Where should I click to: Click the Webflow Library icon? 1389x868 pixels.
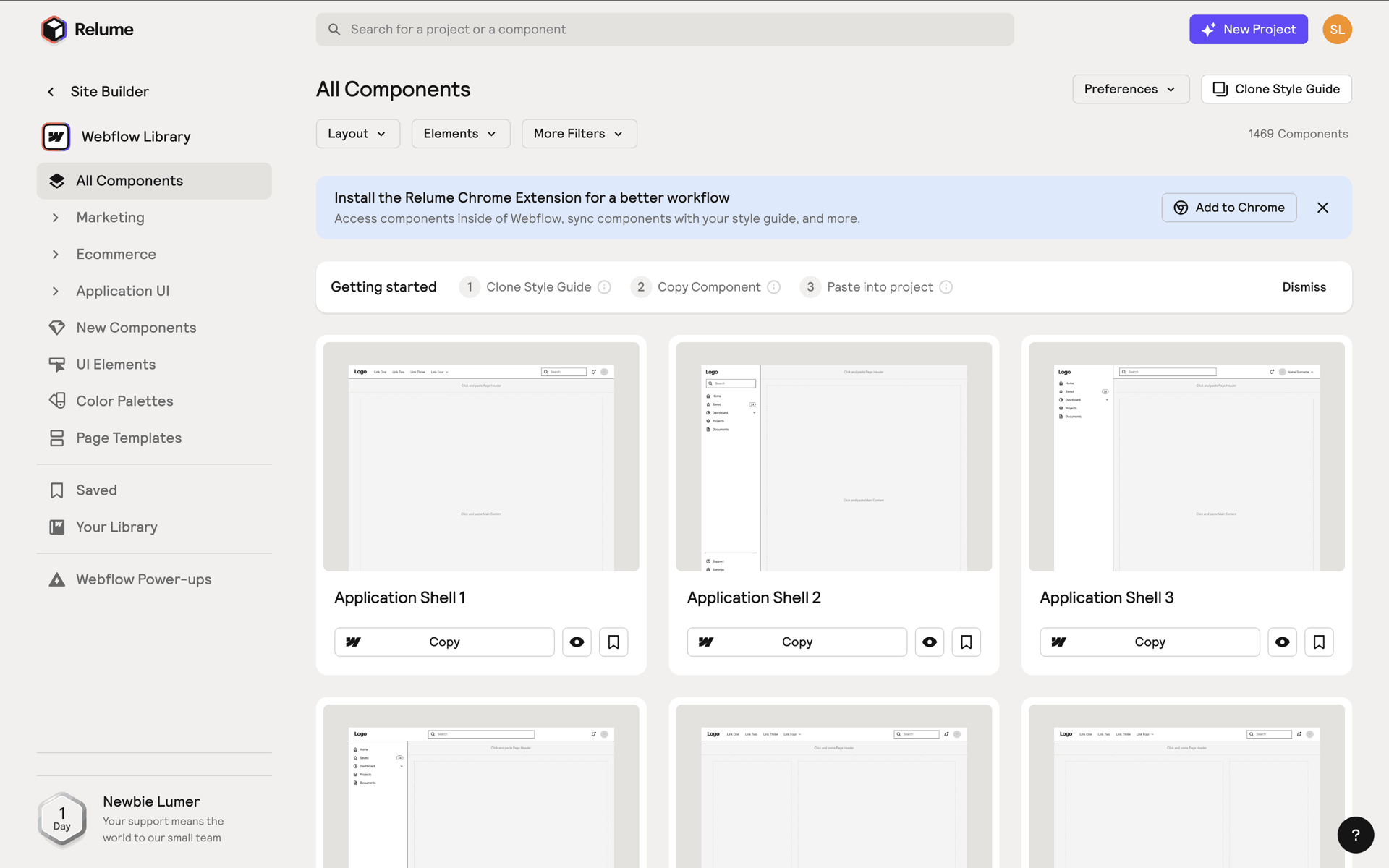pos(56,137)
